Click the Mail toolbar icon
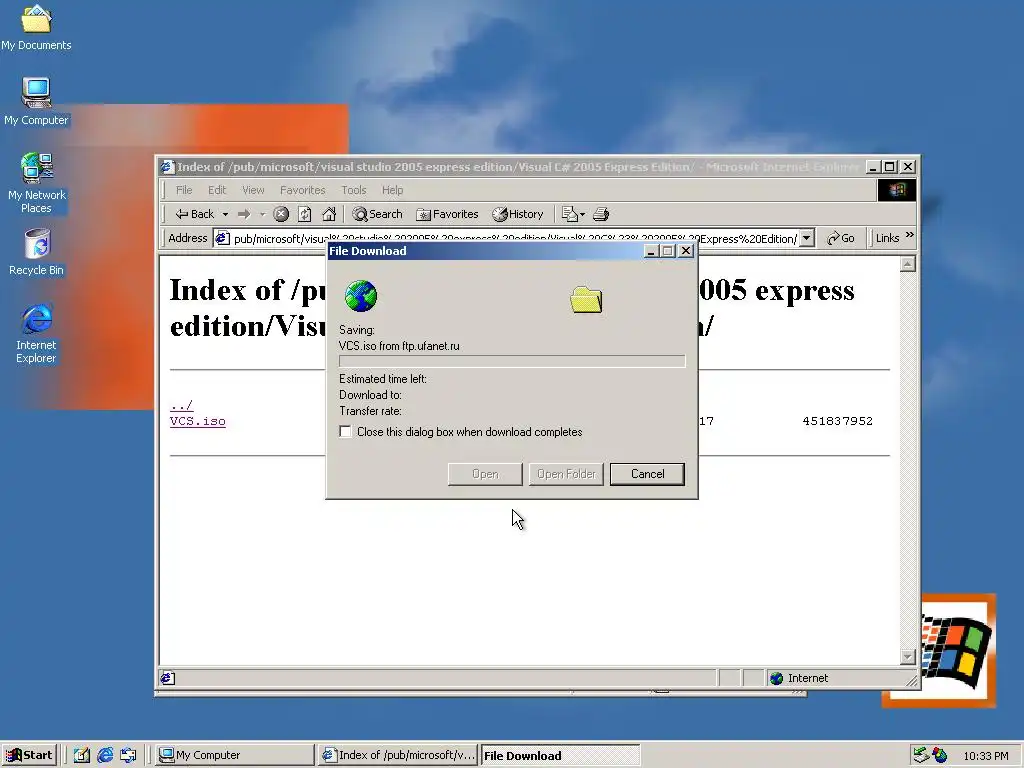Viewport: 1024px width, 768px height. pyautogui.click(x=573, y=214)
